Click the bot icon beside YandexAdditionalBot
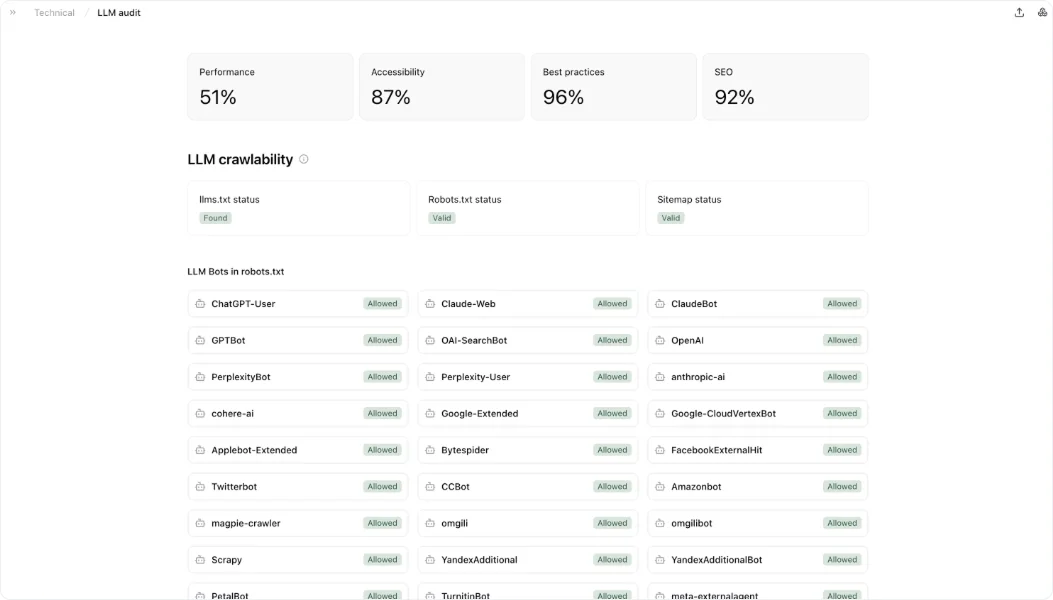Image resolution: width=1053 pixels, height=600 pixels. coord(660,560)
